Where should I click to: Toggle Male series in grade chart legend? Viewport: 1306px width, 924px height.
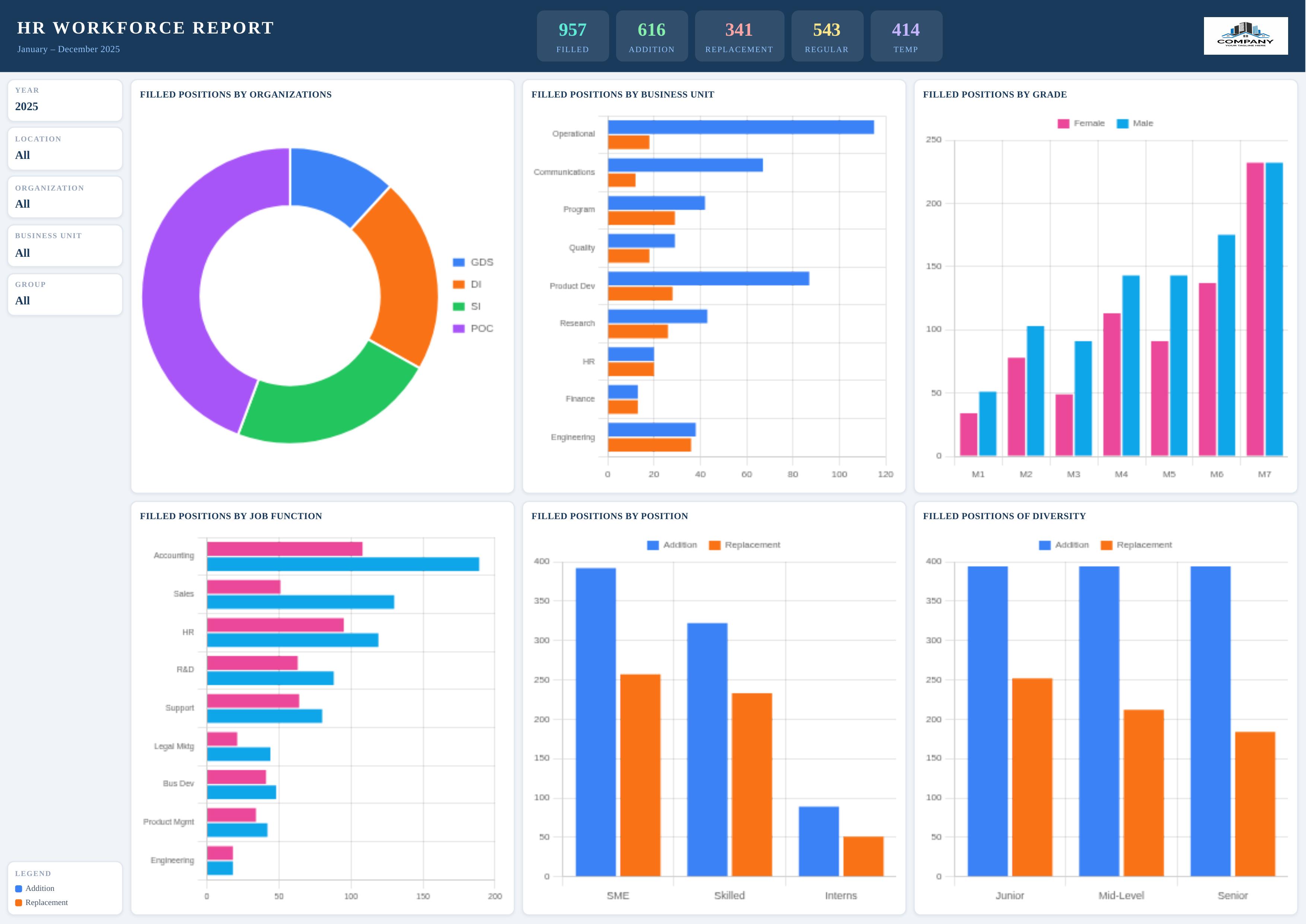[1122, 124]
